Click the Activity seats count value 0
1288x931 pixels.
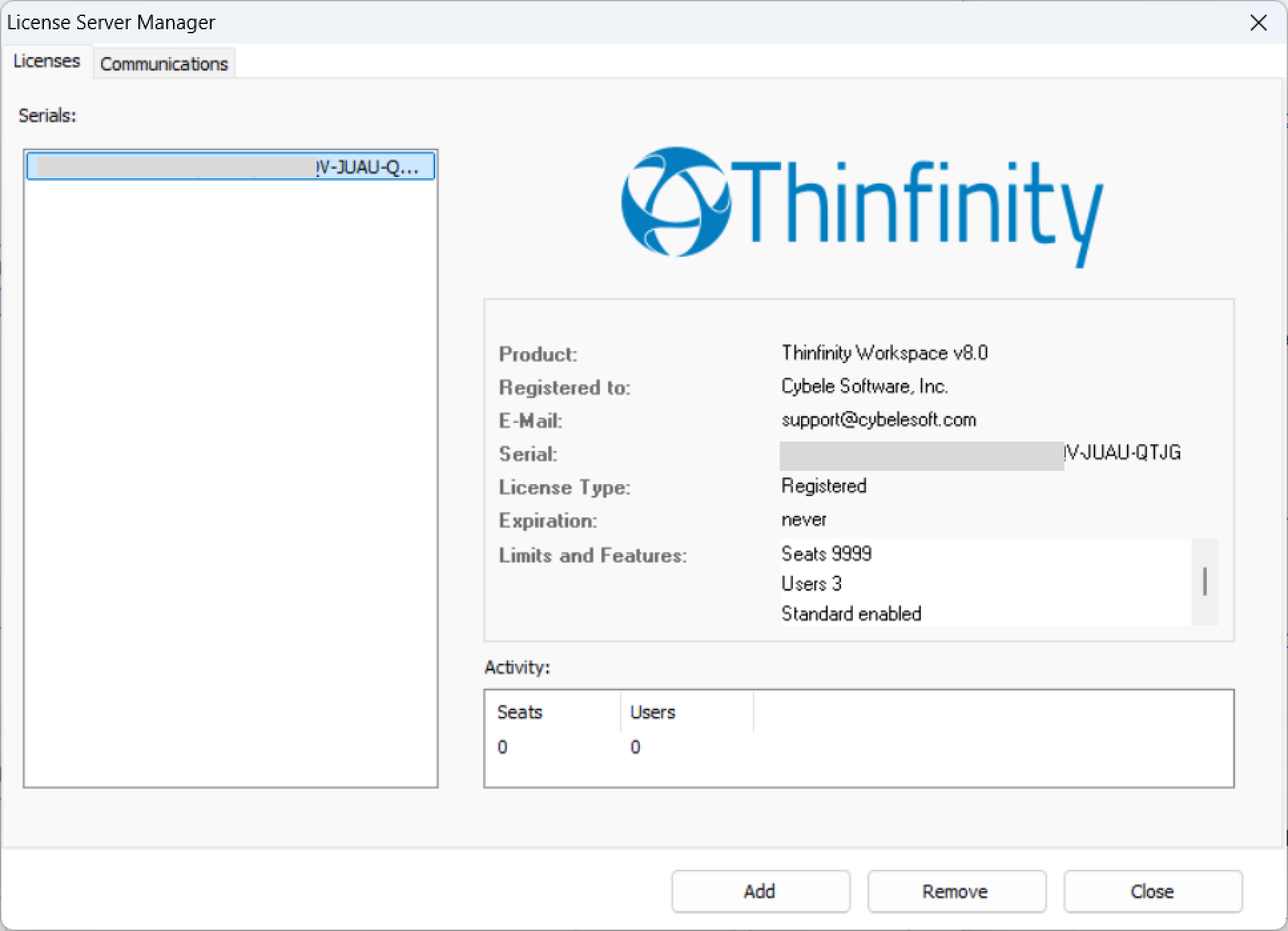point(503,747)
